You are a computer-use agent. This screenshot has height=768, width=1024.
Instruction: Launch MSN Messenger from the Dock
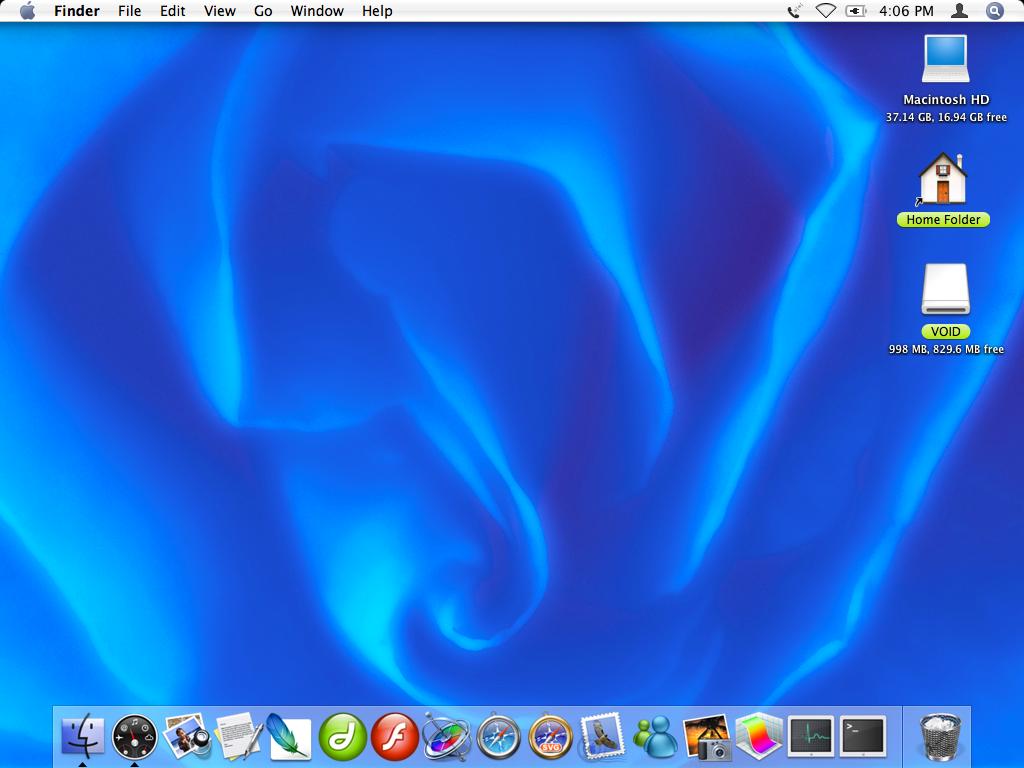(x=655, y=737)
